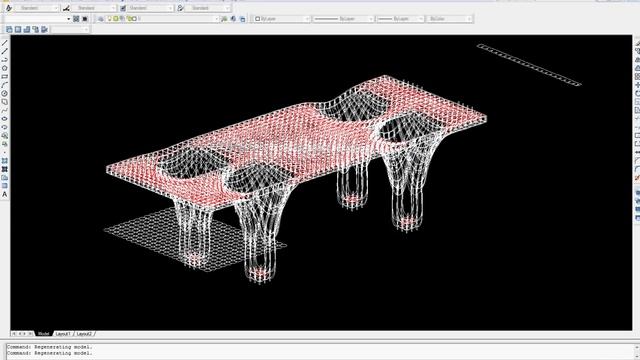Click the Single Viewport icon
The width and height of the screenshot is (640, 360).
click(x=18, y=29)
